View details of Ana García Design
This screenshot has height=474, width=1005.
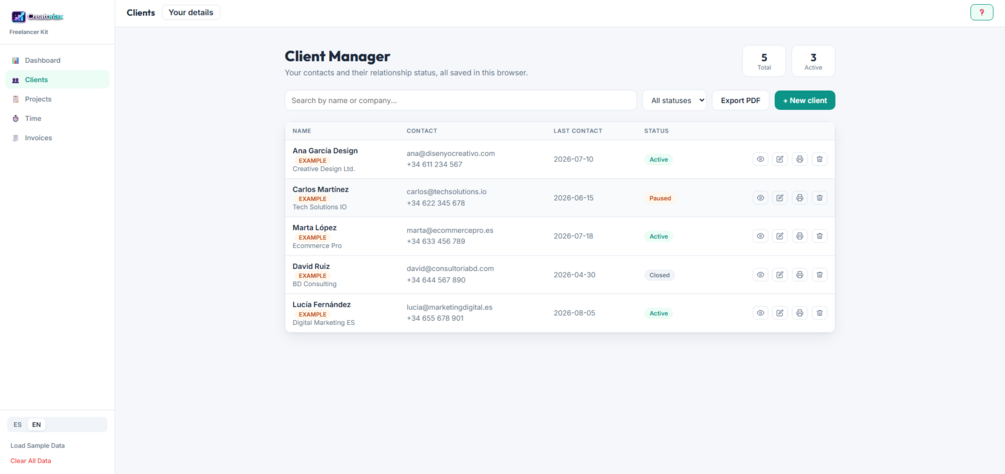pos(760,159)
